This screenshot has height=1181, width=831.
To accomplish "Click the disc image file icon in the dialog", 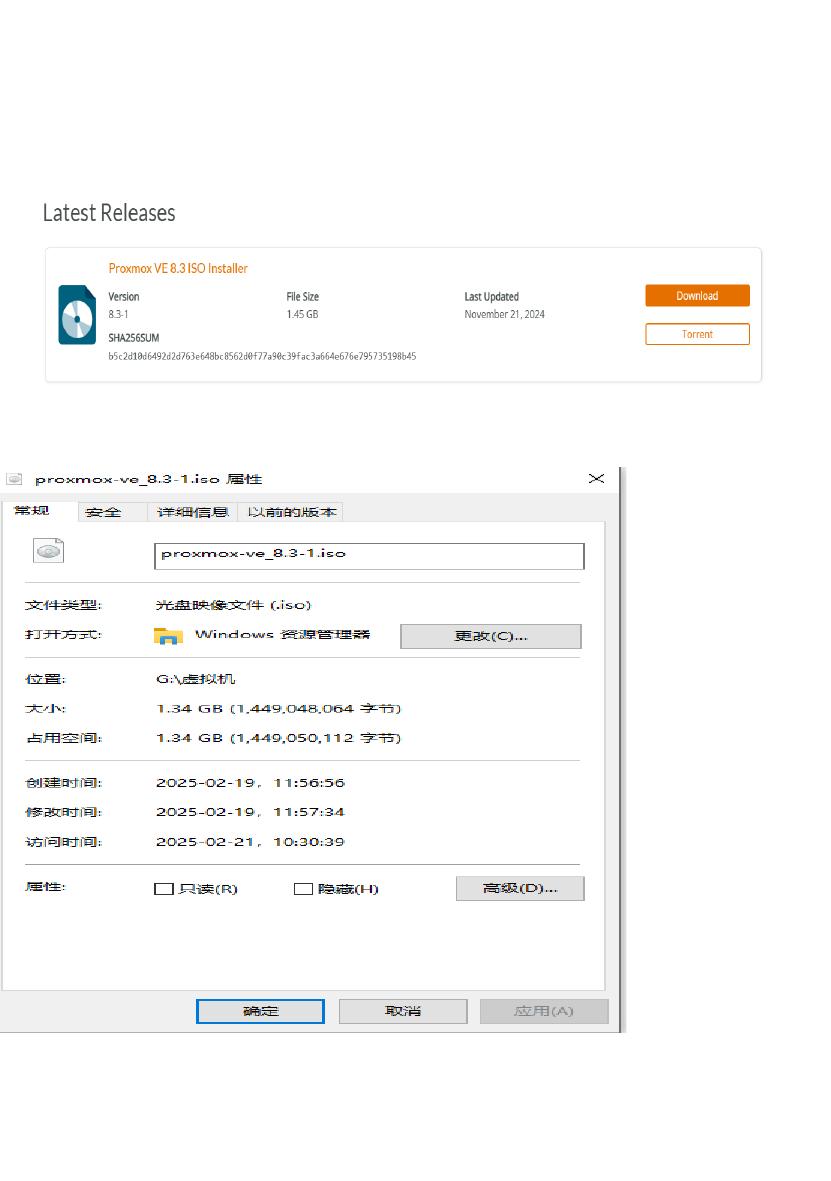I will click(48, 551).
